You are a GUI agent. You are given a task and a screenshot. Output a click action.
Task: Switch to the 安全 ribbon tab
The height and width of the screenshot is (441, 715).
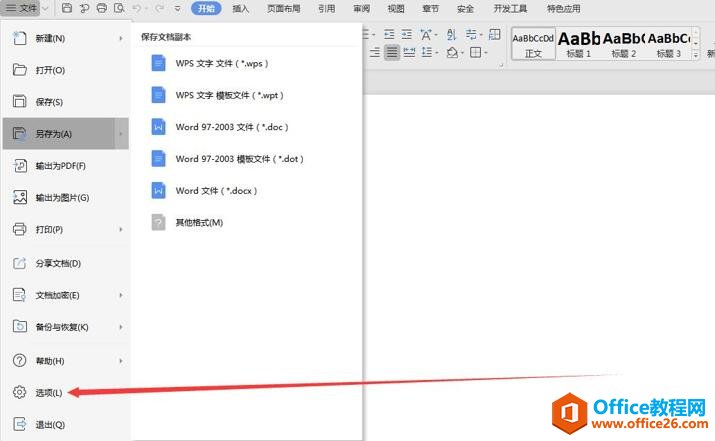tap(465, 8)
